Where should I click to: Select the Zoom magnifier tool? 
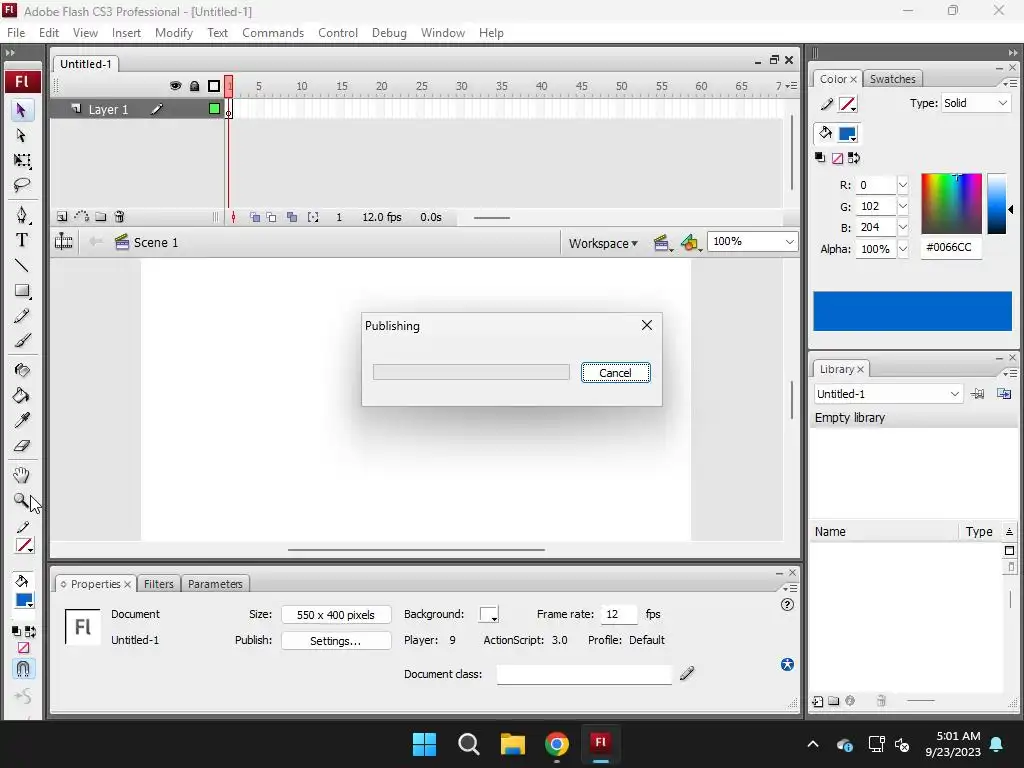tap(22, 500)
